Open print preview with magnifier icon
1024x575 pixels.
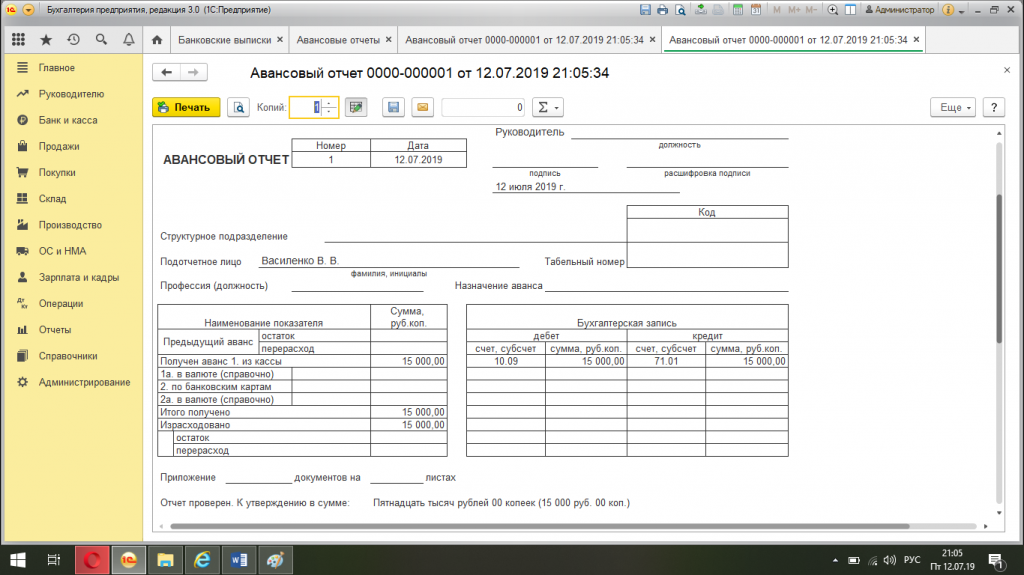(238, 107)
